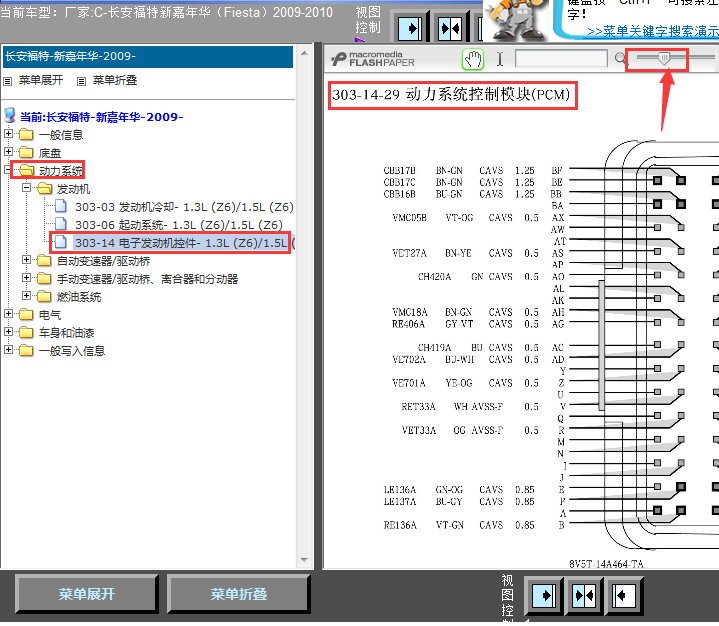
Task: Click the Macromedia FlashPaper logo
Action: [372, 59]
